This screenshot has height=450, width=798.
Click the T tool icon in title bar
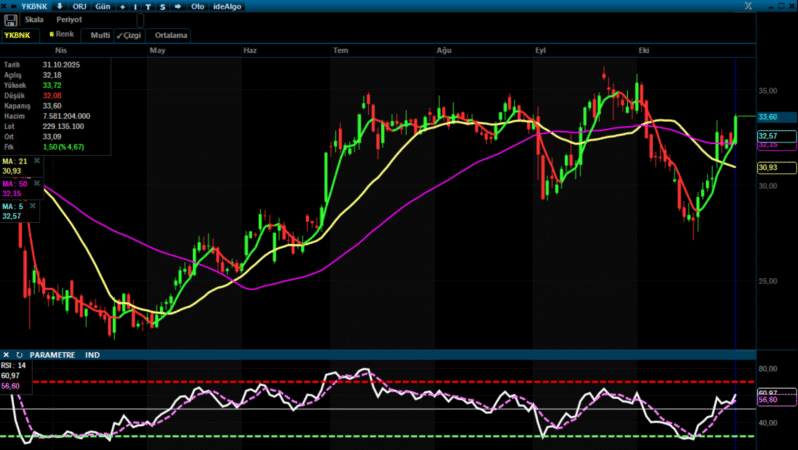[148, 6]
